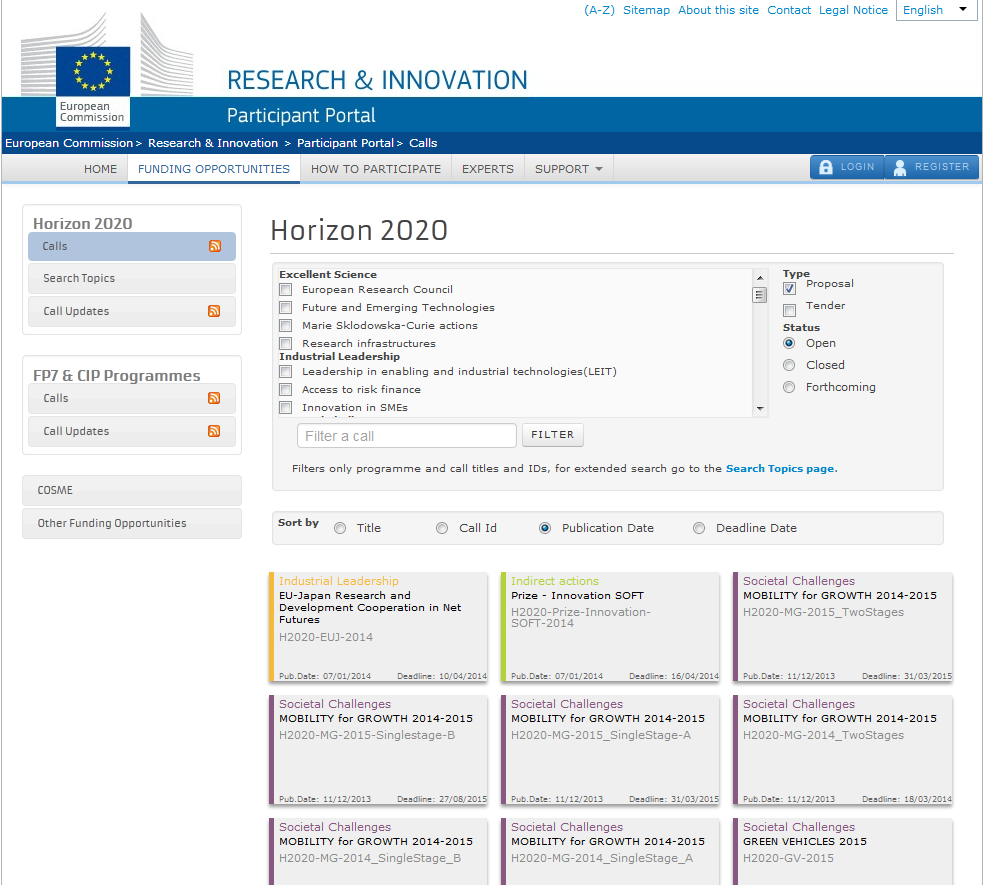
Task: Enable the Tender type checkbox
Action: (x=789, y=310)
